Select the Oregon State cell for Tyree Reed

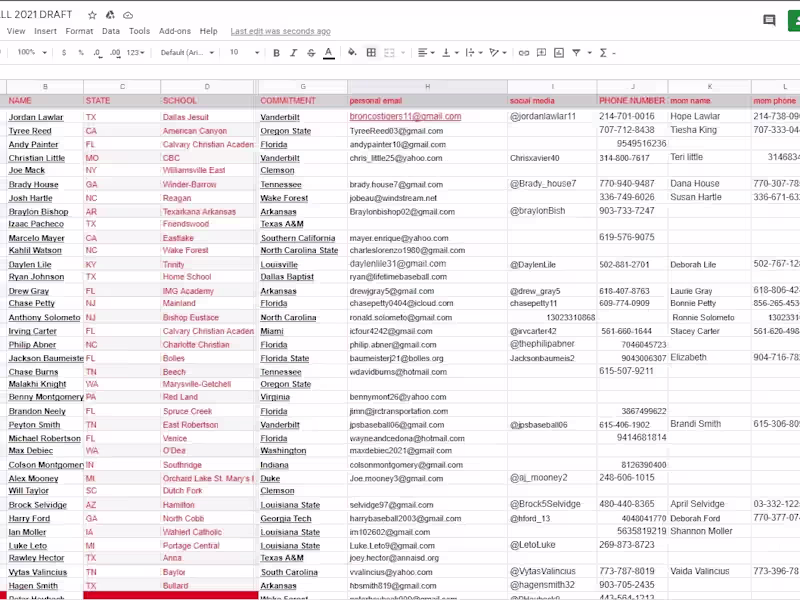(303, 131)
